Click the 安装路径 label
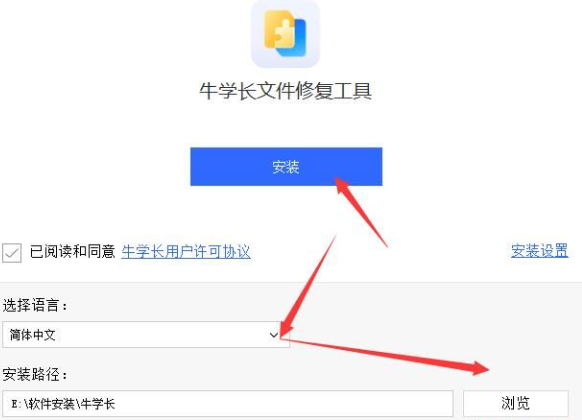This screenshot has height=420, width=582. (35, 374)
